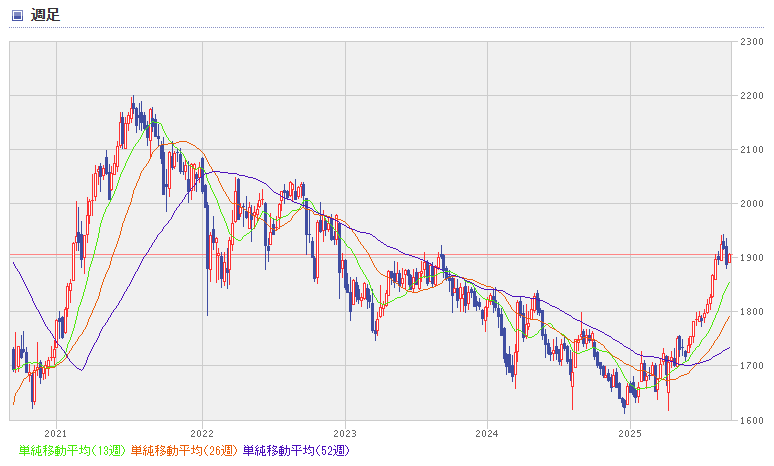The image size is (774, 466).
Task: Click the 2300 price label on y-axis
Action: pos(753,42)
